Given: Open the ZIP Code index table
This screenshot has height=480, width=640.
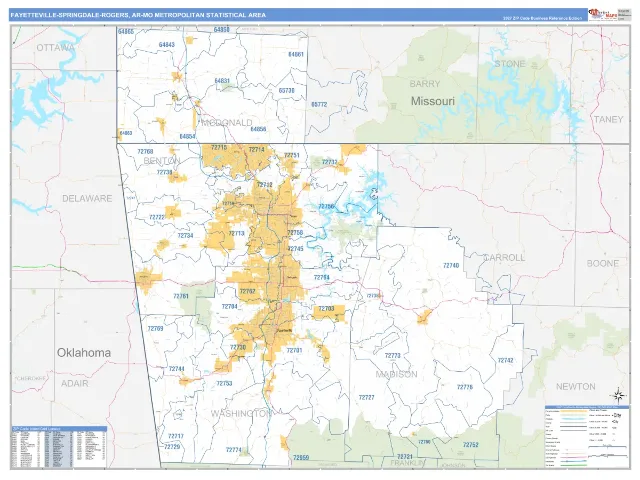Looking at the screenshot, I should [x=59, y=447].
